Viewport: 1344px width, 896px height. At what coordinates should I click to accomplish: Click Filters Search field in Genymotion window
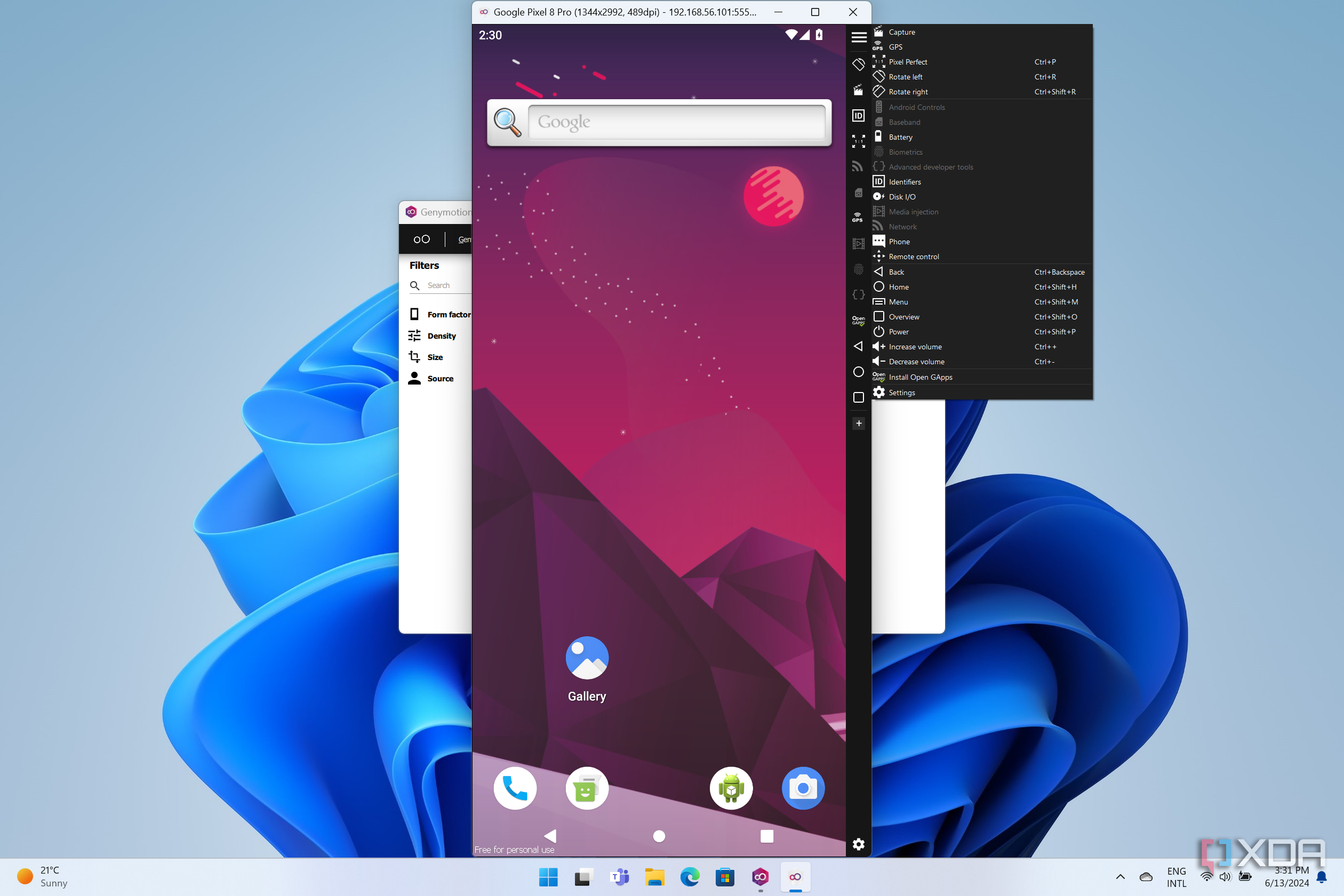click(440, 285)
